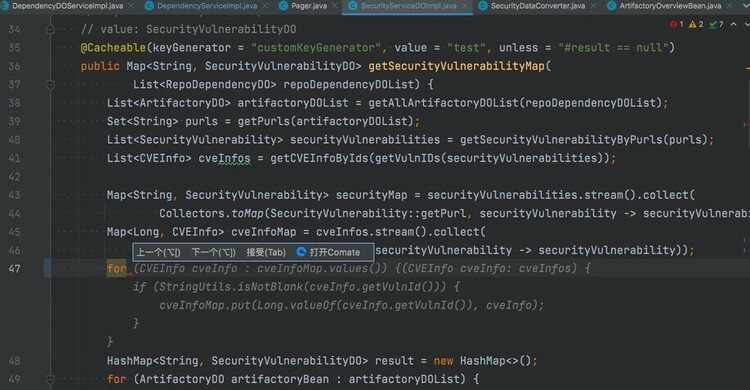Viewport: 750px width, 390px height.
Task: Open the SecurityDataConverter.java tab
Action: (538, 6)
